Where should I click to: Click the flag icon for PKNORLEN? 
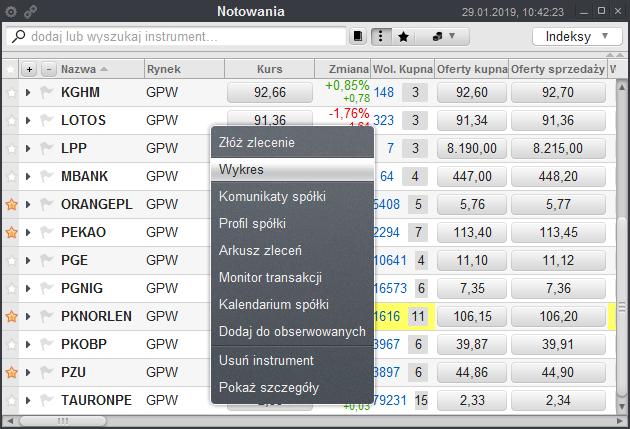[x=47, y=317]
